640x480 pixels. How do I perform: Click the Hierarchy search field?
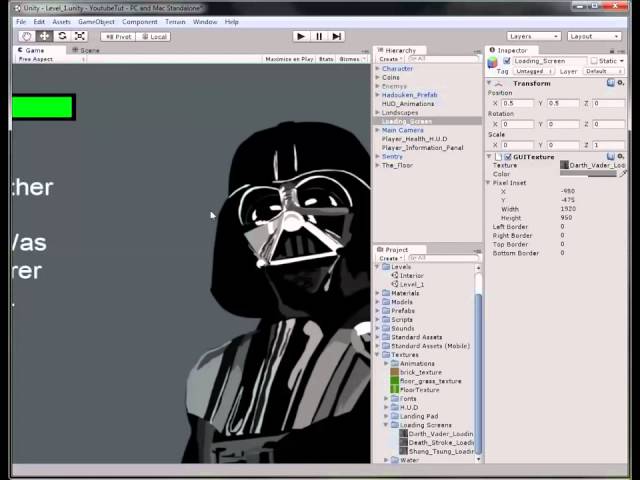pyautogui.click(x=443, y=59)
